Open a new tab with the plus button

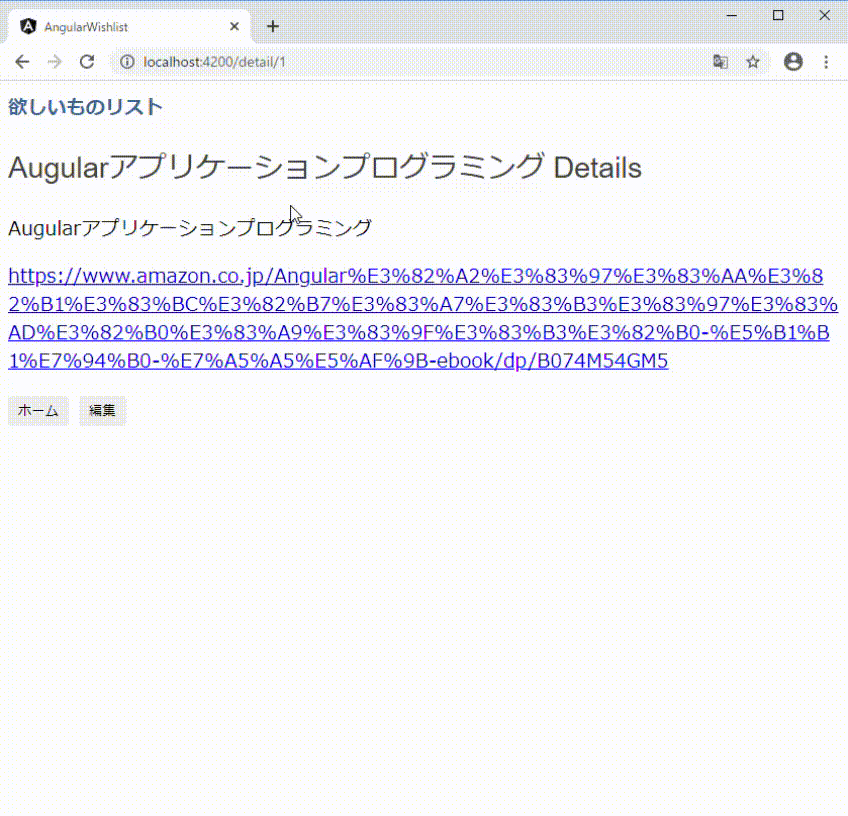273,26
